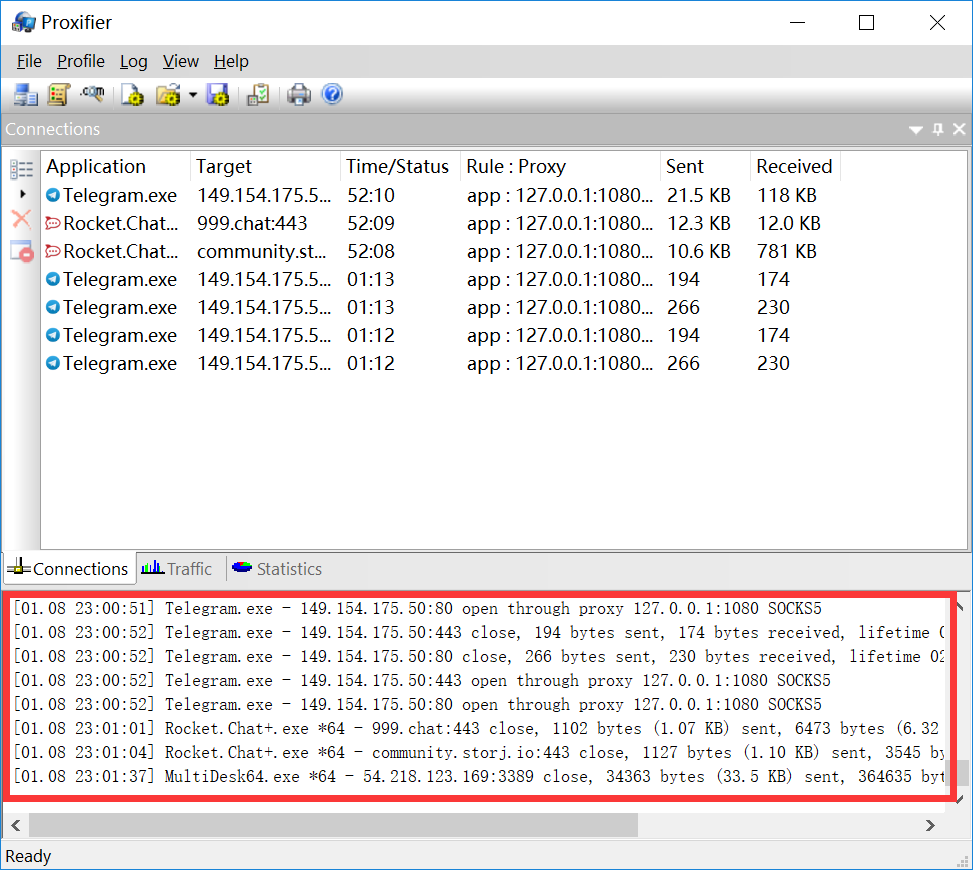This screenshot has width=973, height=870.
Task: Click the Ready status bar text
Action: click(x=28, y=856)
